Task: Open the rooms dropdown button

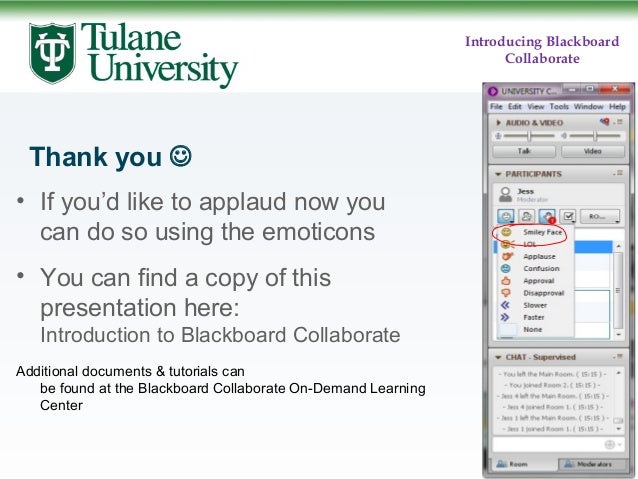Action: [x=600, y=216]
